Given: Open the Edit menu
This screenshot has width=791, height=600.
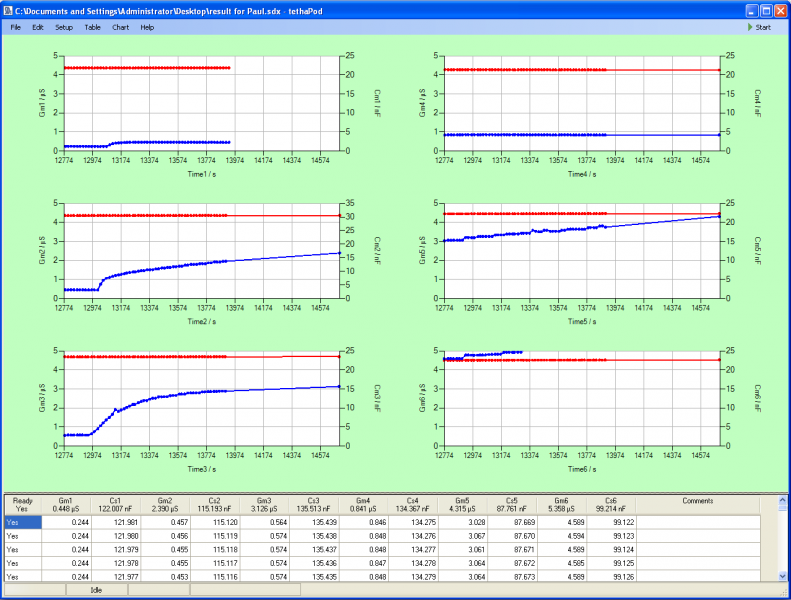Looking at the screenshot, I should click(x=38, y=27).
